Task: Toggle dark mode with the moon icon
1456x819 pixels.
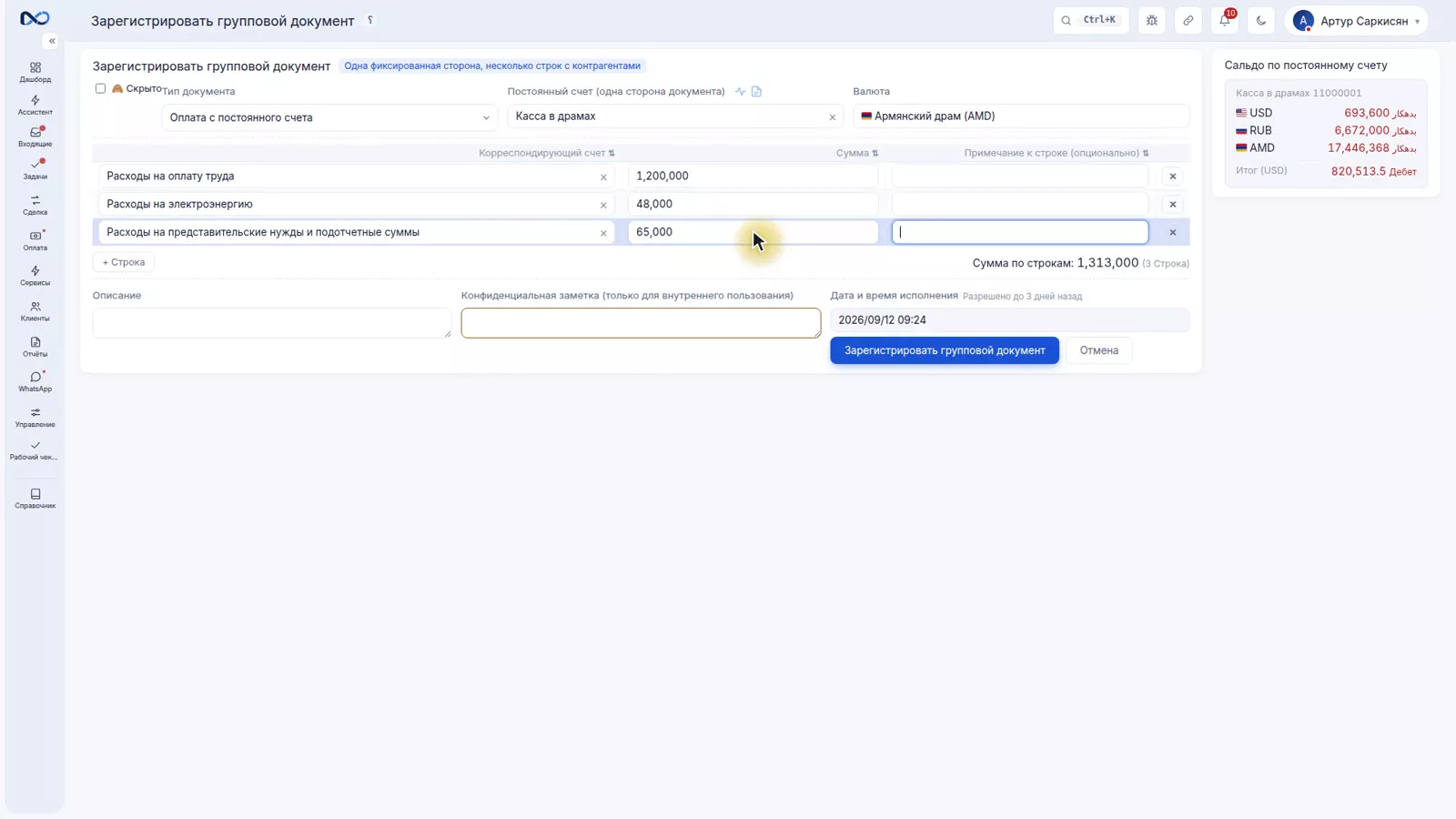Action: point(1261,20)
